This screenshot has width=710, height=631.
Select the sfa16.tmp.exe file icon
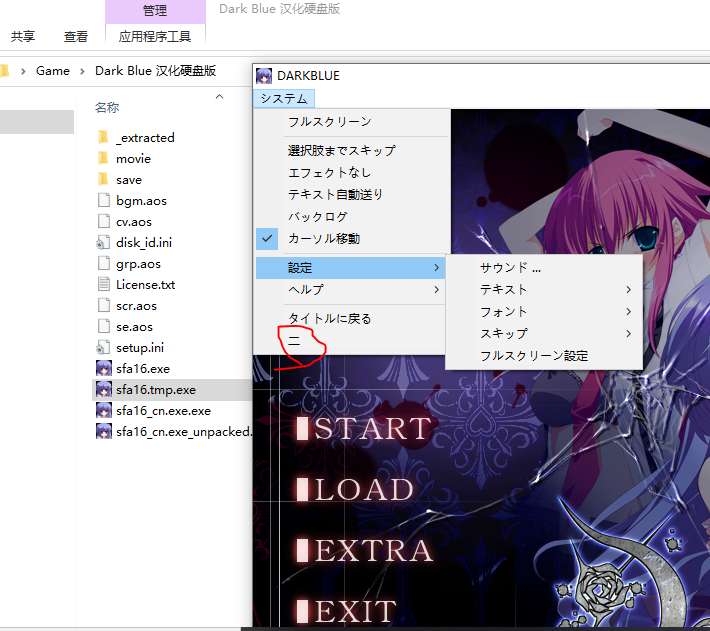[x=104, y=389]
